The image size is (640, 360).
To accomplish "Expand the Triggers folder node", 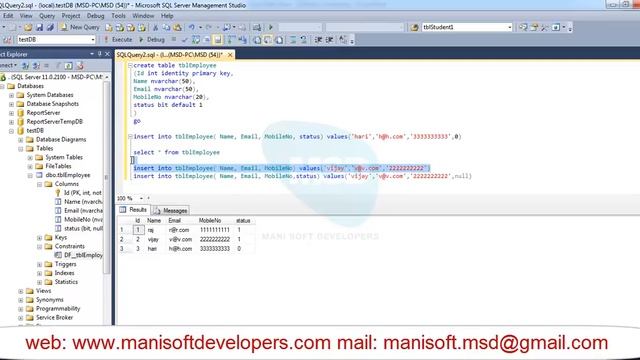I will click(40, 264).
